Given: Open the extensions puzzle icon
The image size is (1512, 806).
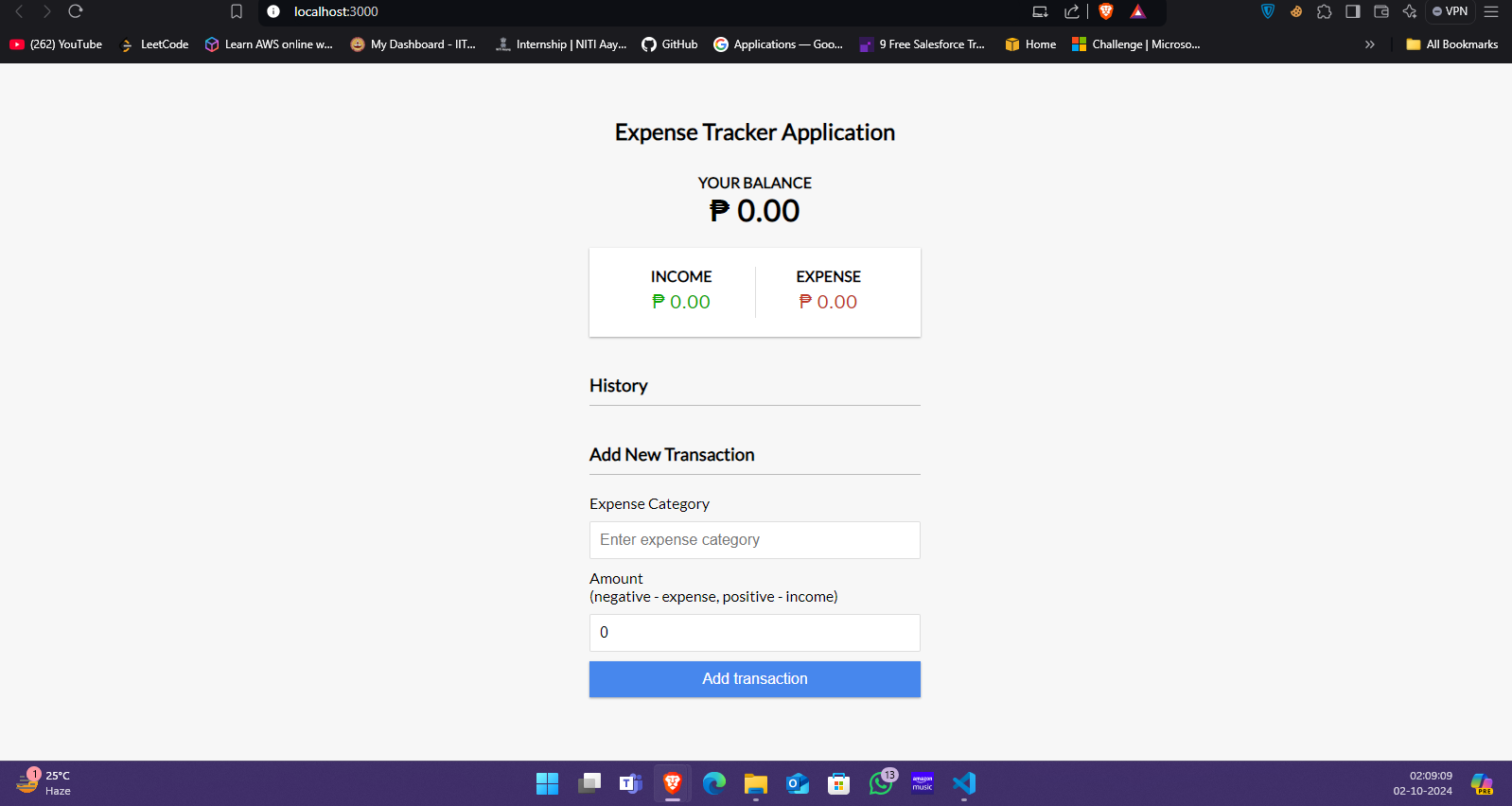Looking at the screenshot, I should [x=1325, y=11].
